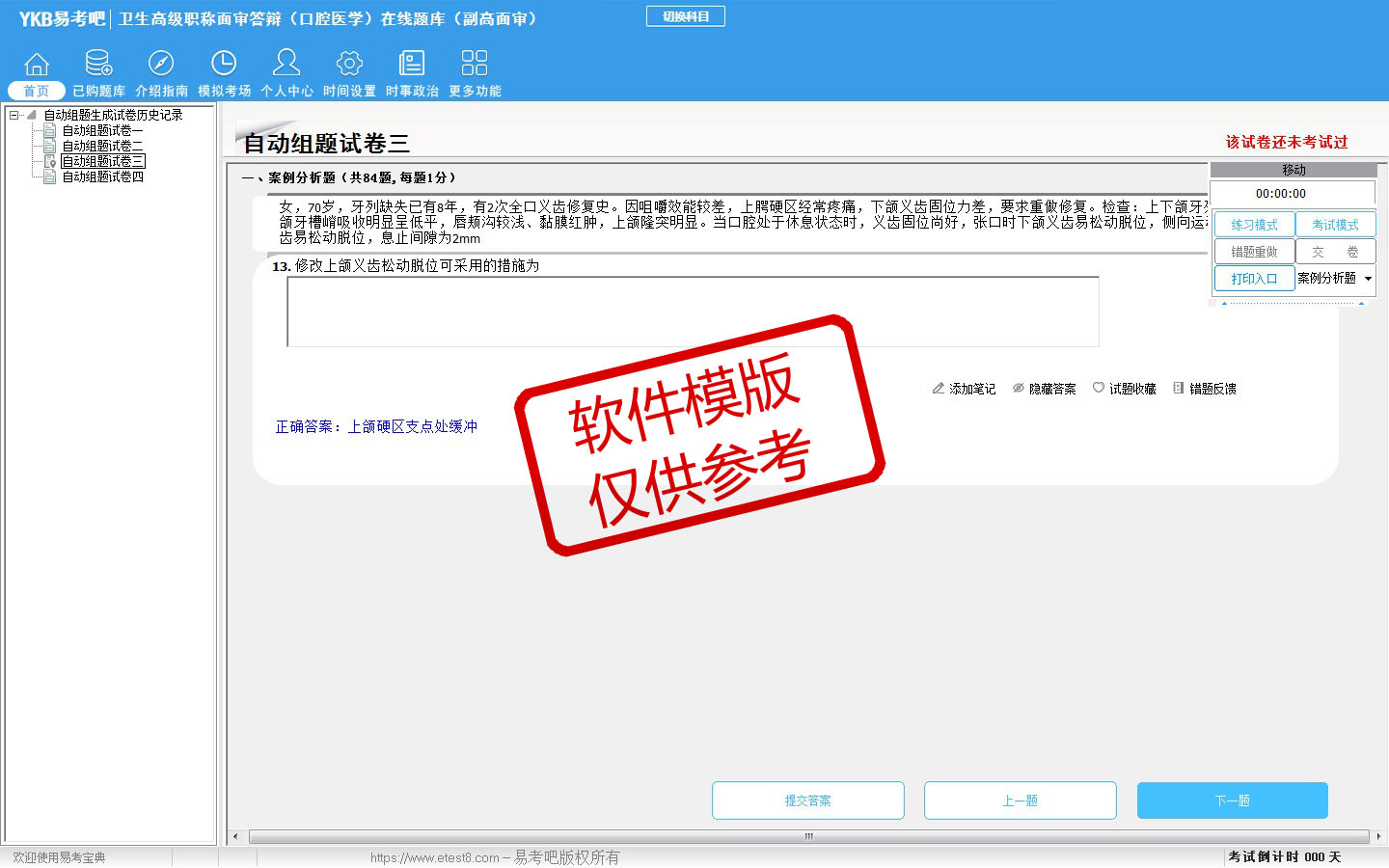The width and height of the screenshot is (1389, 868).
Task: Switch to 练习模式 practice mode
Action: [1254, 225]
